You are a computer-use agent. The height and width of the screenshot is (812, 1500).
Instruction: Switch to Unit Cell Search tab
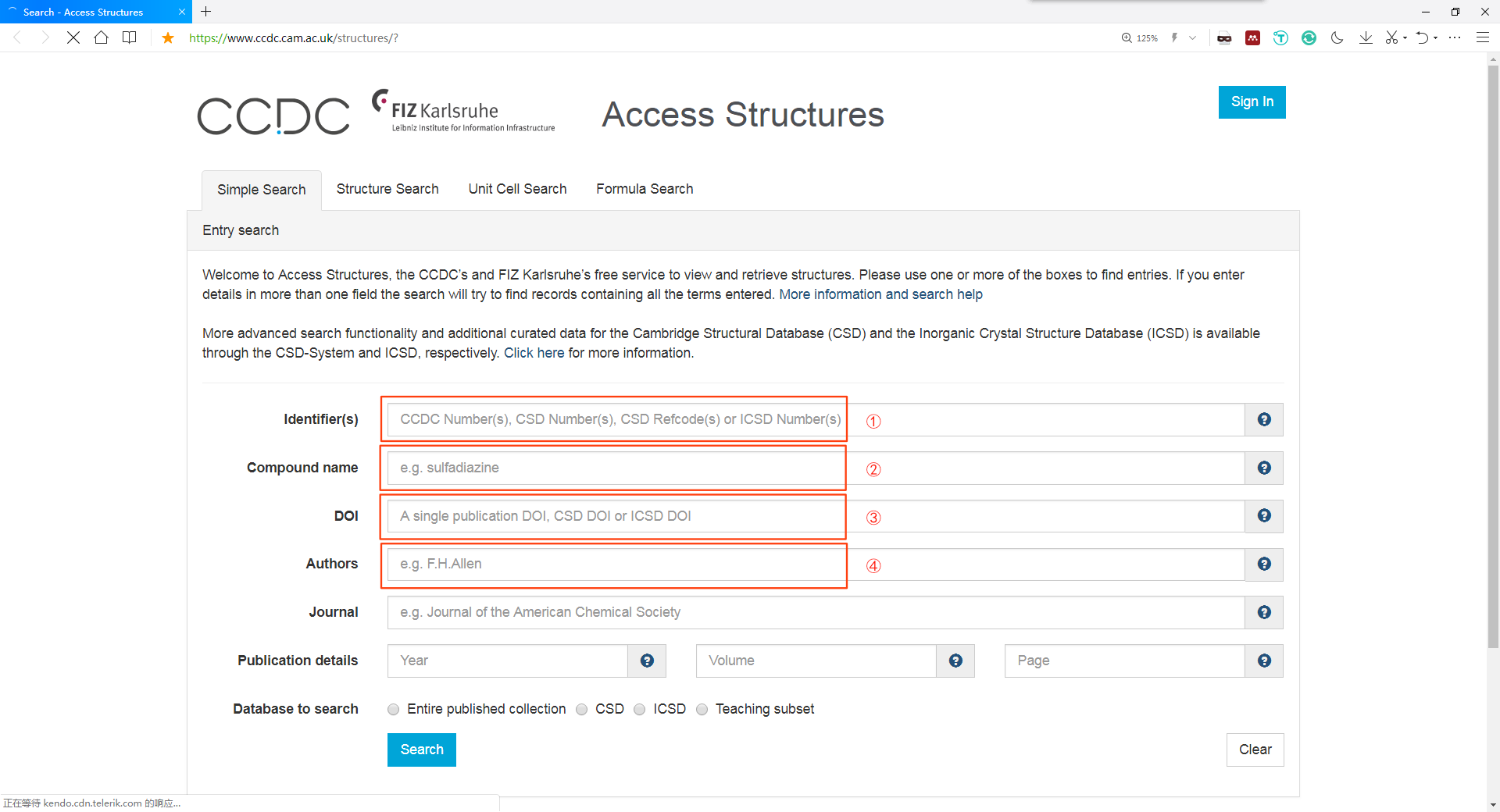pyautogui.click(x=517, y=189)
